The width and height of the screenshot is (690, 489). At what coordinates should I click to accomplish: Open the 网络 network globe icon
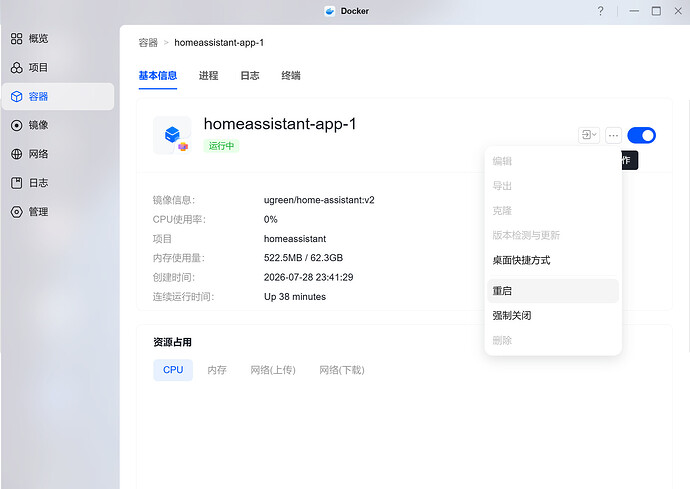click(16, 154)
